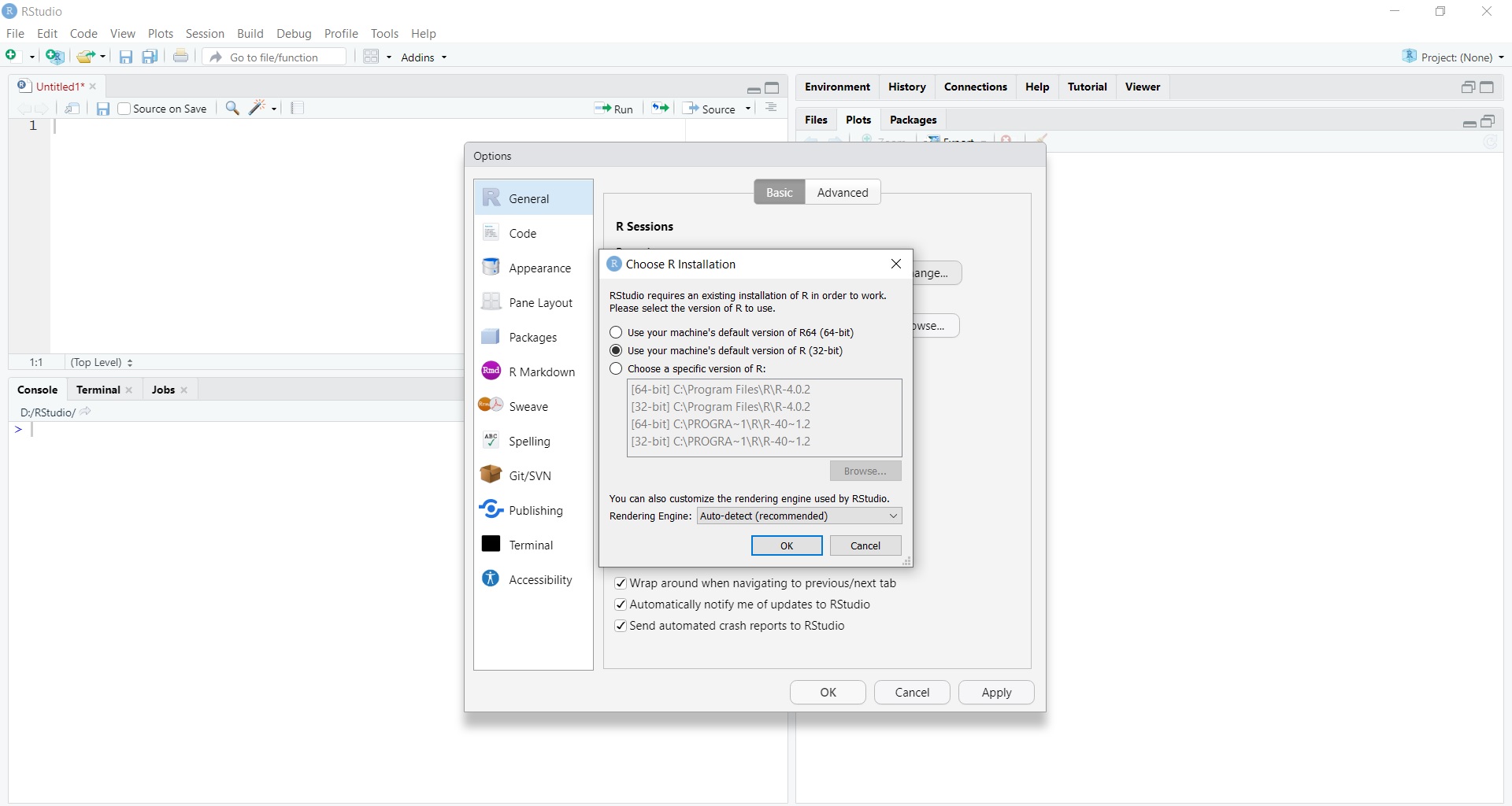Click OK in Choose R Installation dialog
1512x806 pixels.
pyautogui.click(x=786, y=545)
